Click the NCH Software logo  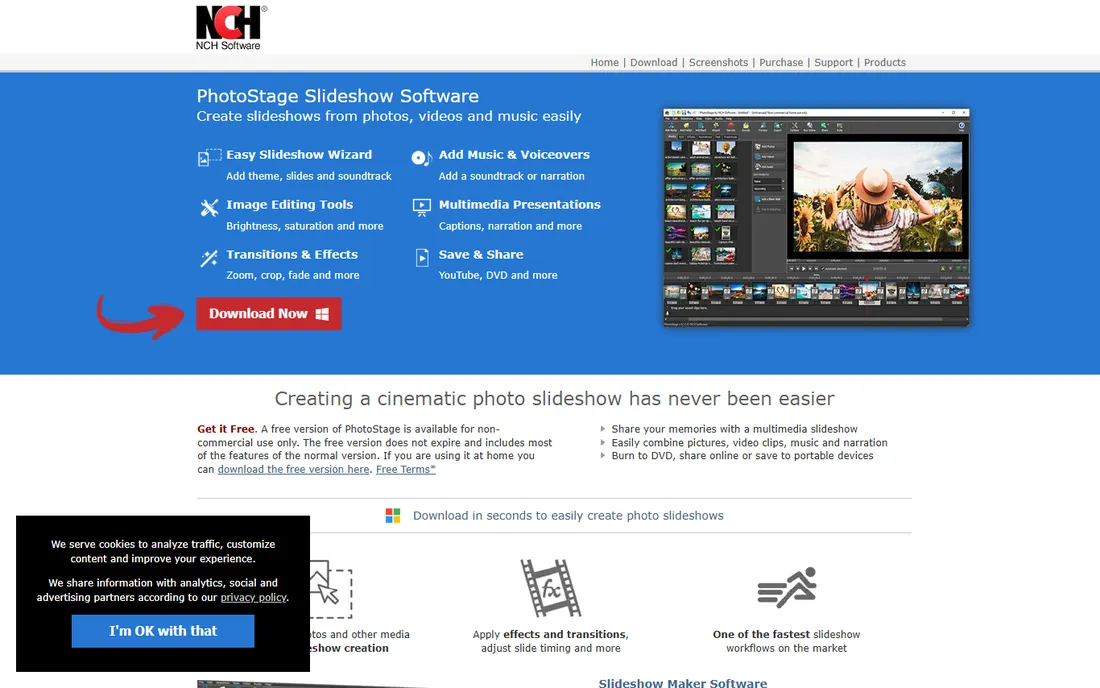[231, 28]
